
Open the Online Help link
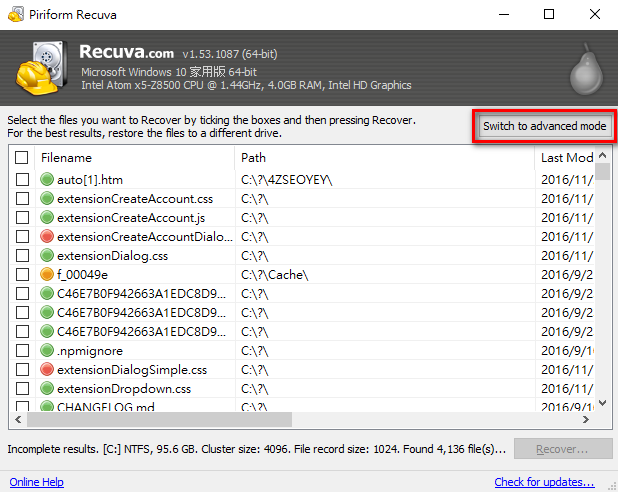tap(37, 482)
